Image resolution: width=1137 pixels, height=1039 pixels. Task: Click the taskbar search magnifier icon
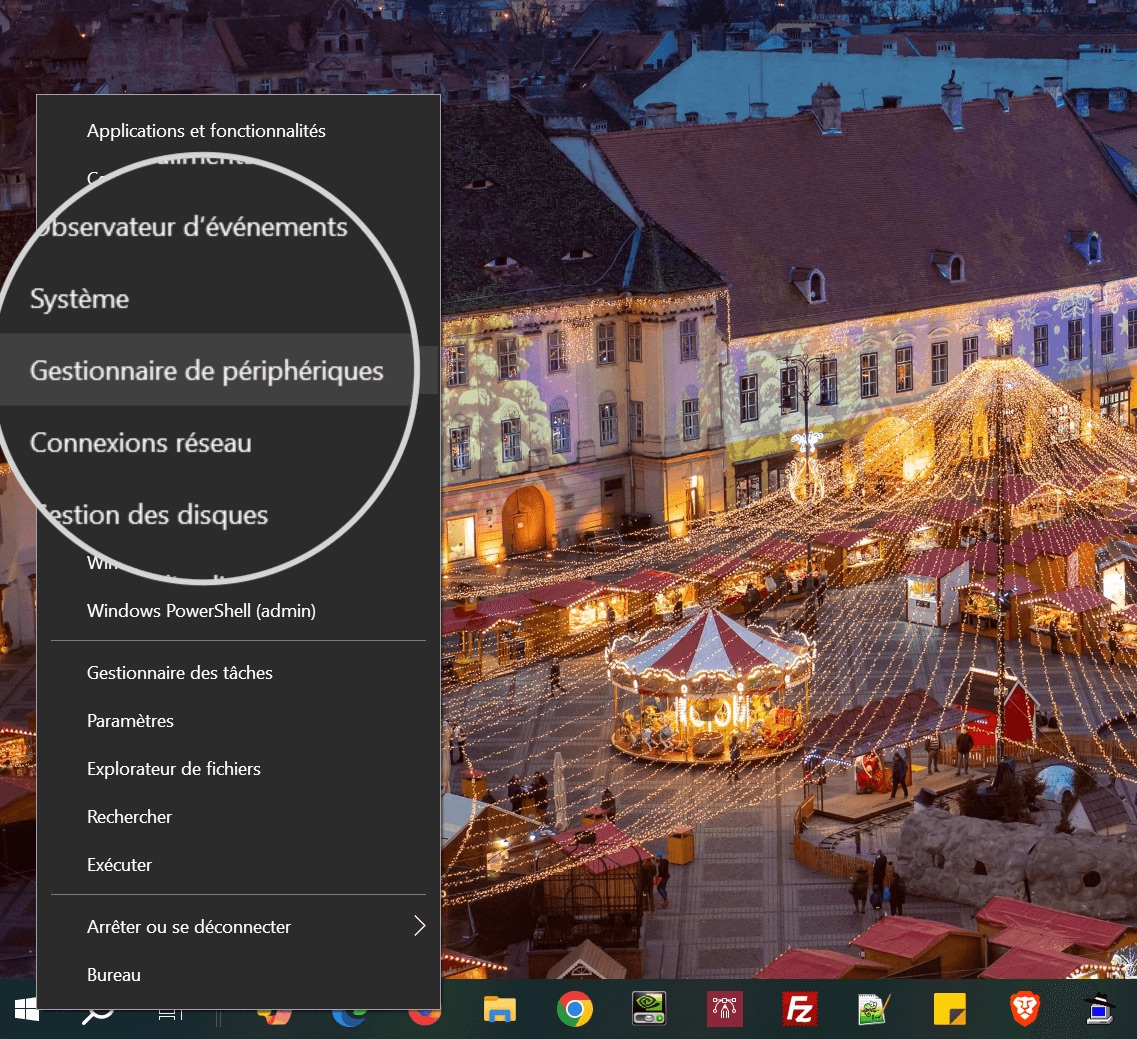(x=98, y=1013)
